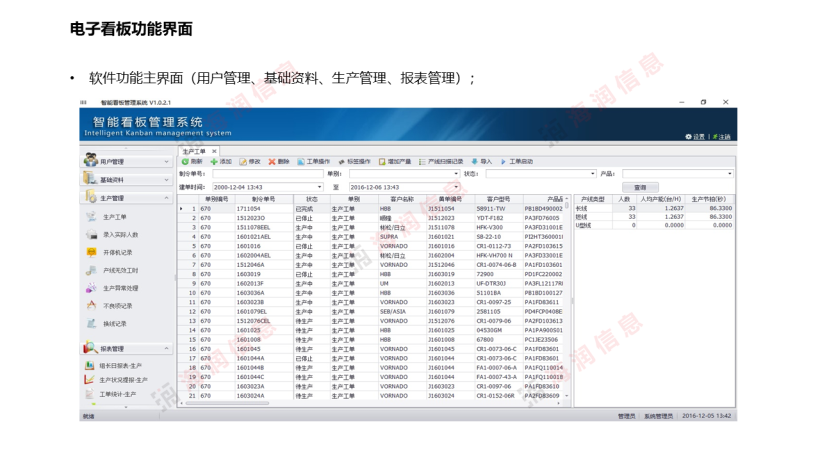Image resolution: width=820 pixels, height=461 pixels.
Task: Open 标签操作 label operations
Action: click(354, 162)
